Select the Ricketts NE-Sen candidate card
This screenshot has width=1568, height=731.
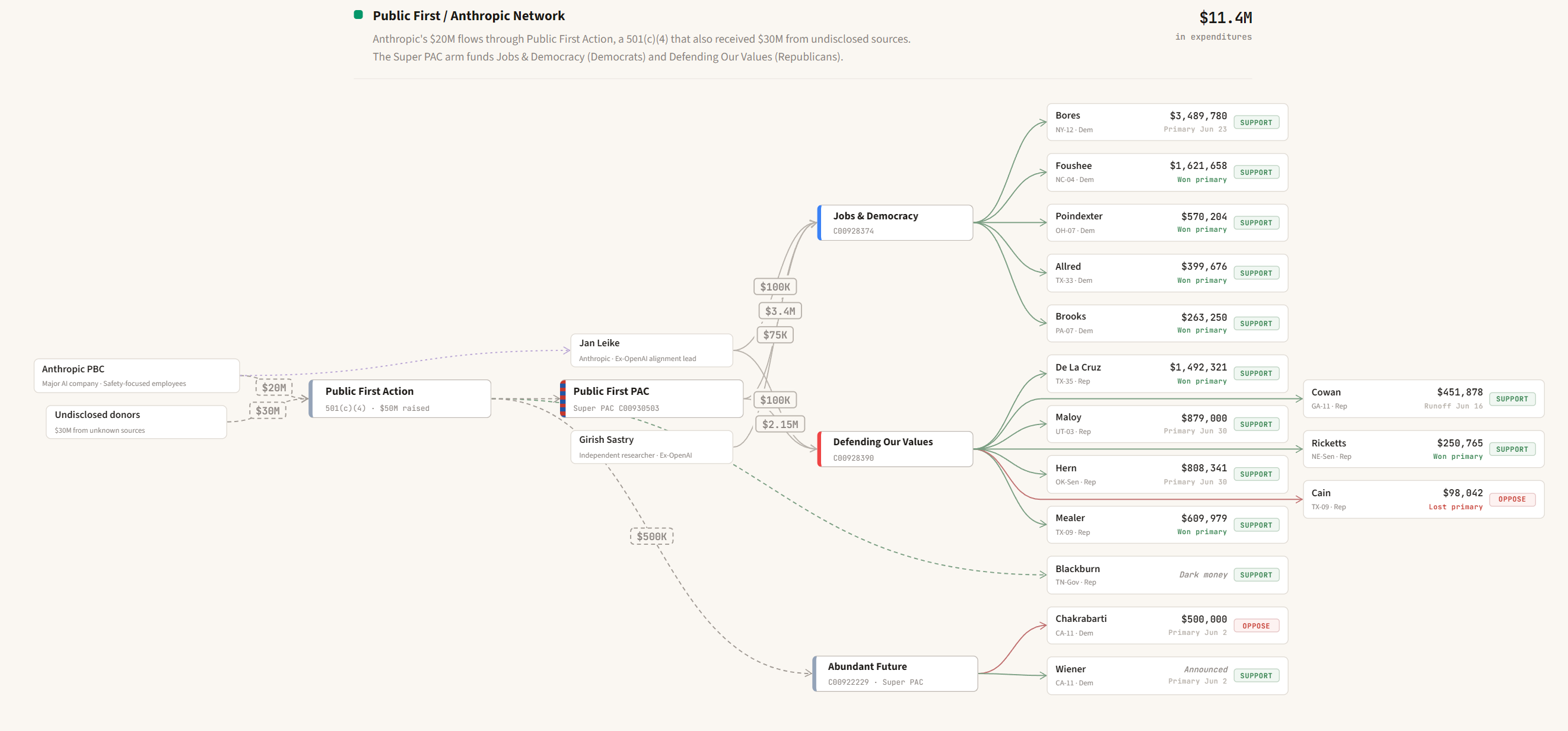pyautogui.click(x=1423, y=449)
